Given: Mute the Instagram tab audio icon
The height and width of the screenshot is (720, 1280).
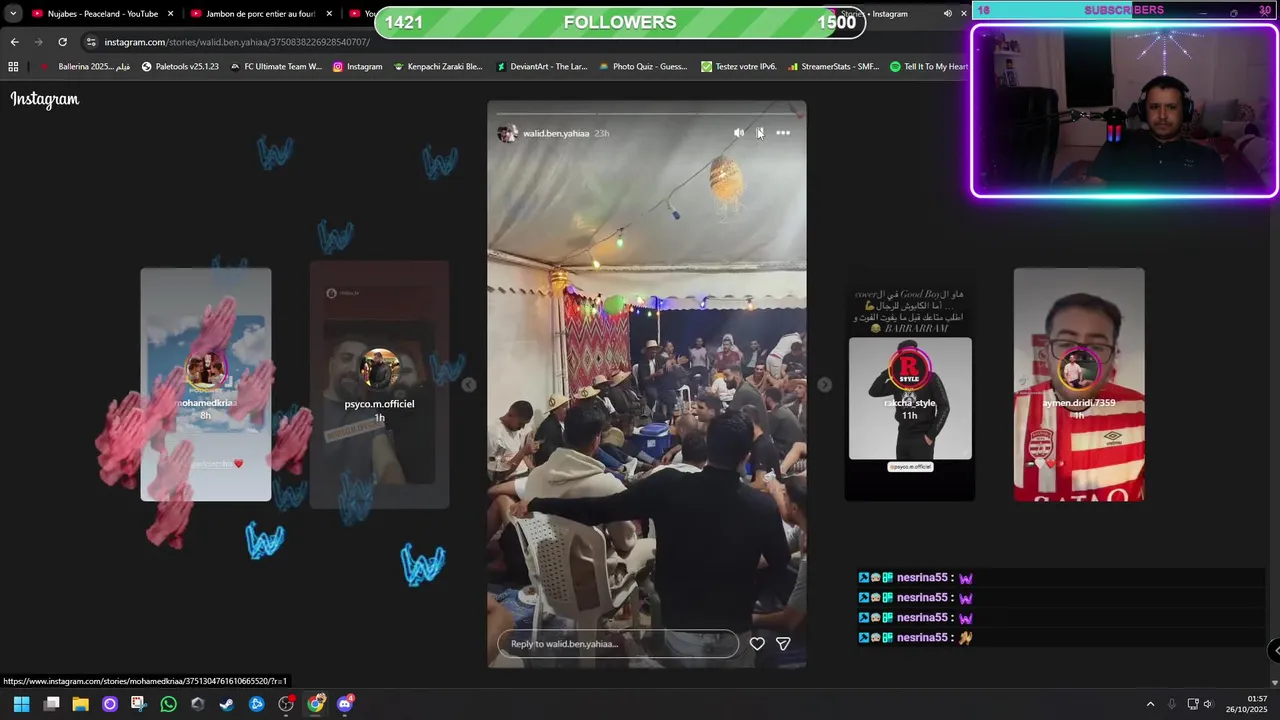Looking at the screenshot, I should (947, 14).
